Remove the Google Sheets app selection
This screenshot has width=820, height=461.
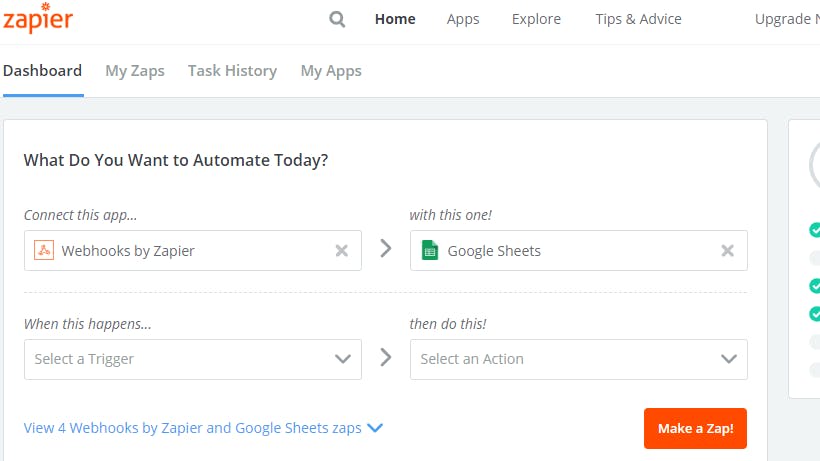point(728,251)
